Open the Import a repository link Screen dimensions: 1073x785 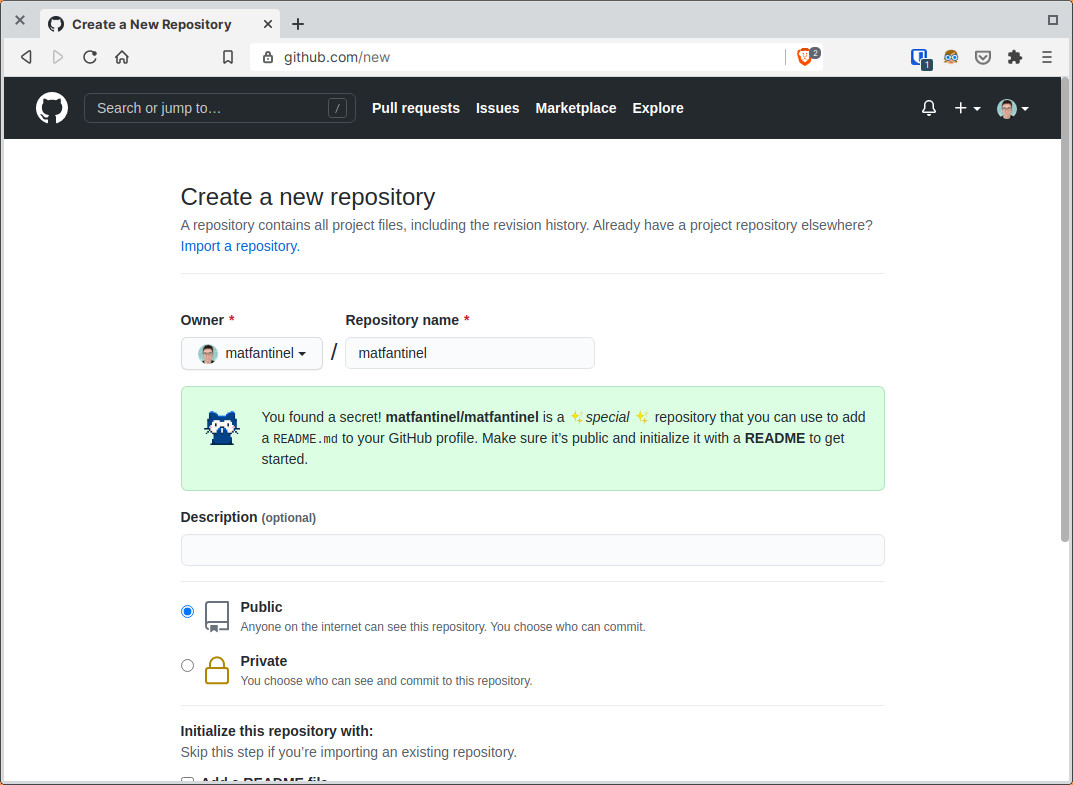coord(238,245)
